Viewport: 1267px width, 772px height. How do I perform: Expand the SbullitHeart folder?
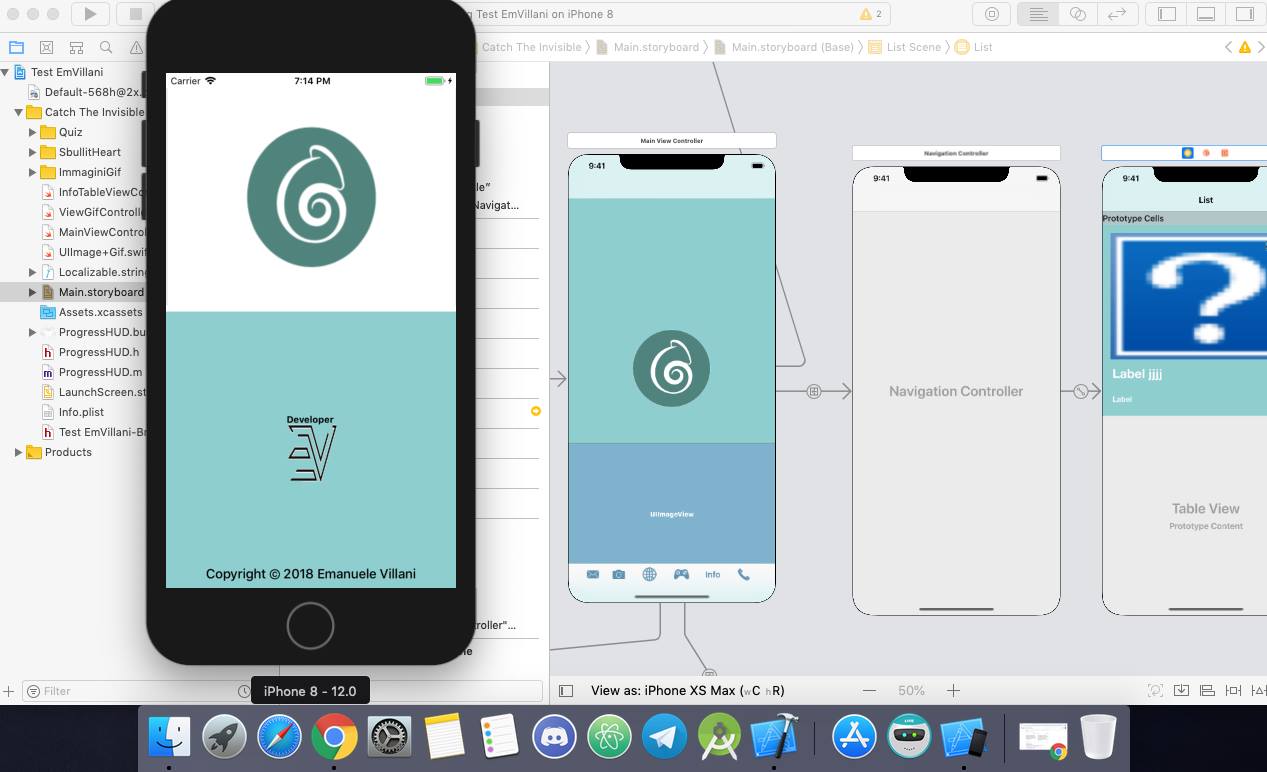click(x=32, y=152)
